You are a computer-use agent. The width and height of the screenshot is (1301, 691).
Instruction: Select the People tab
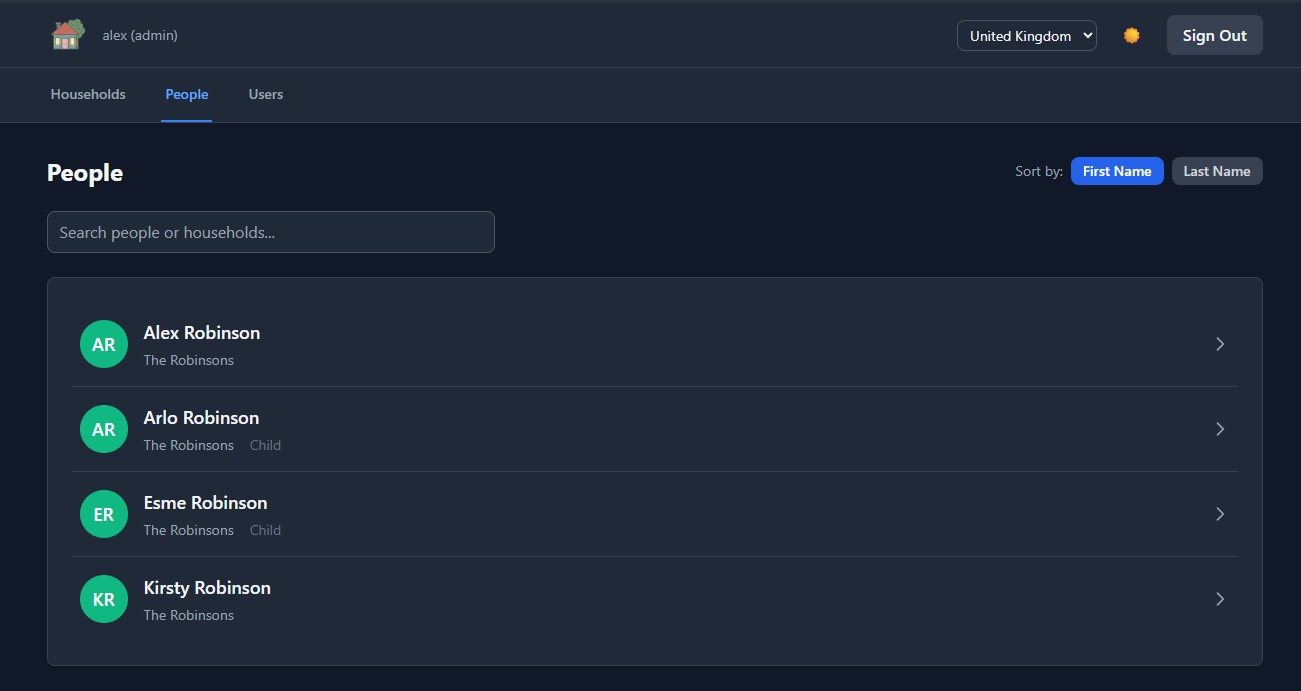point(187,94)
